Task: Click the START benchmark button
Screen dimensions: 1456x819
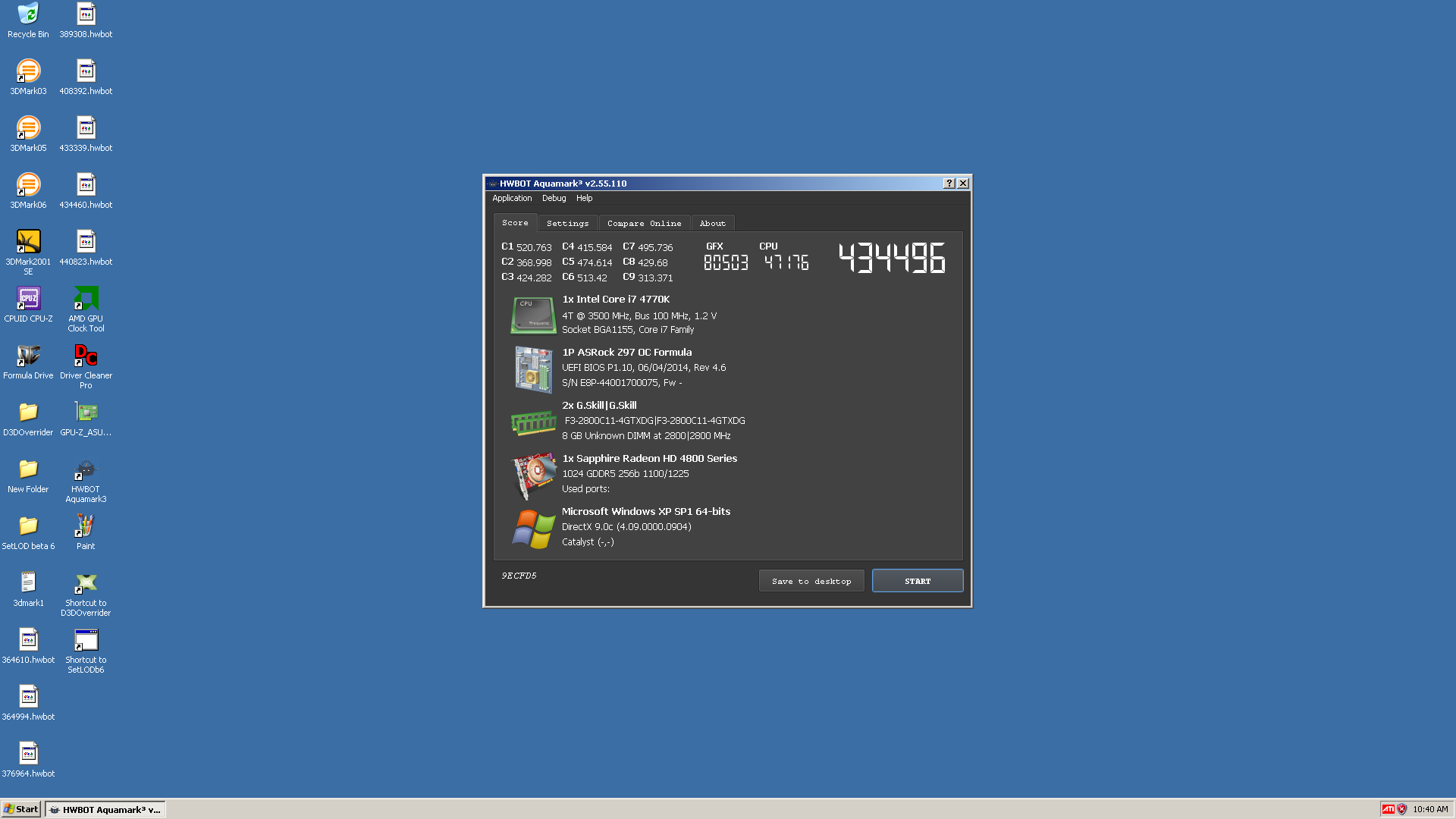Action: coord(918,581)
